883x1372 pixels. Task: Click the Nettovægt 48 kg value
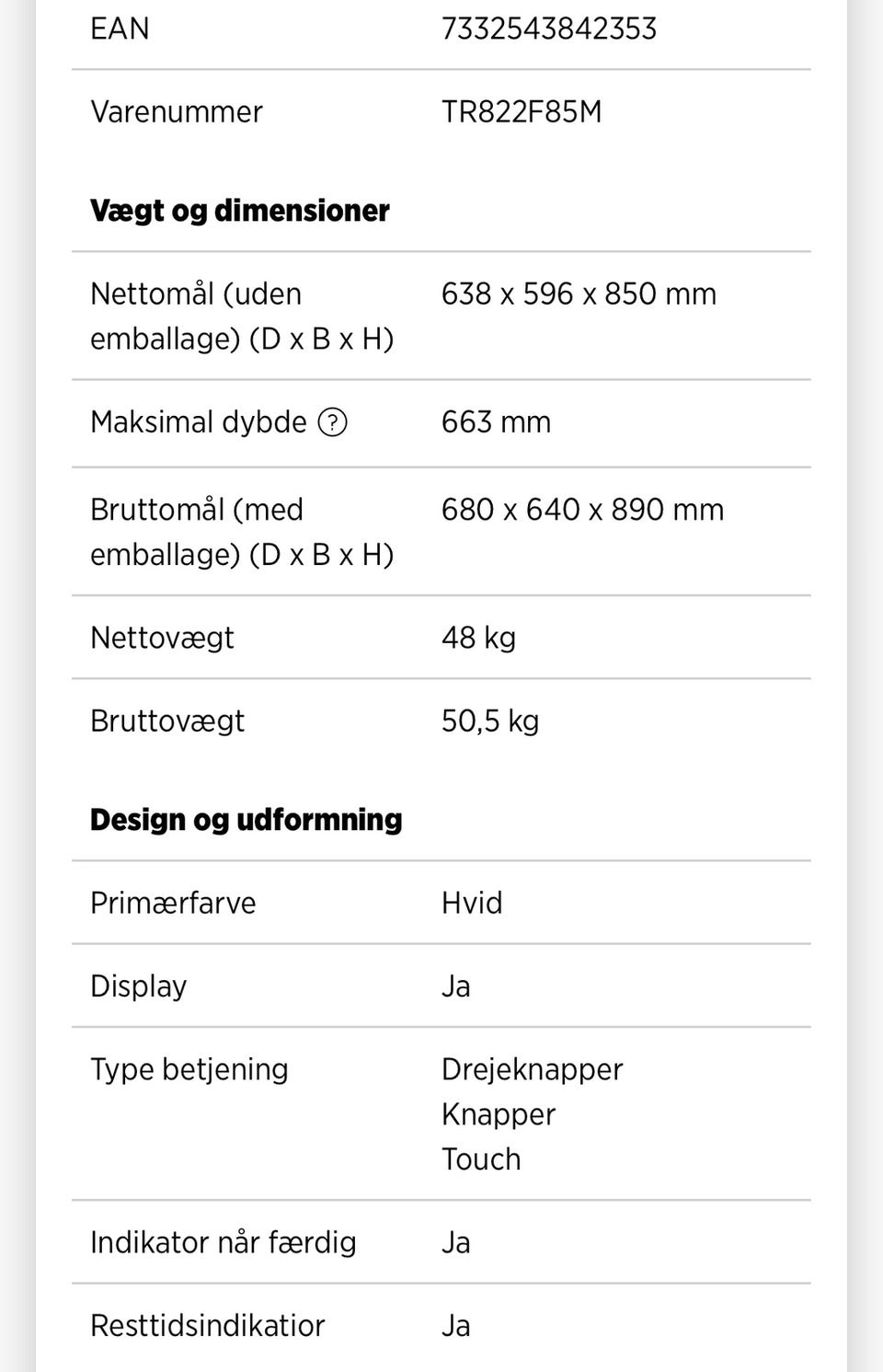click(478, 638)
